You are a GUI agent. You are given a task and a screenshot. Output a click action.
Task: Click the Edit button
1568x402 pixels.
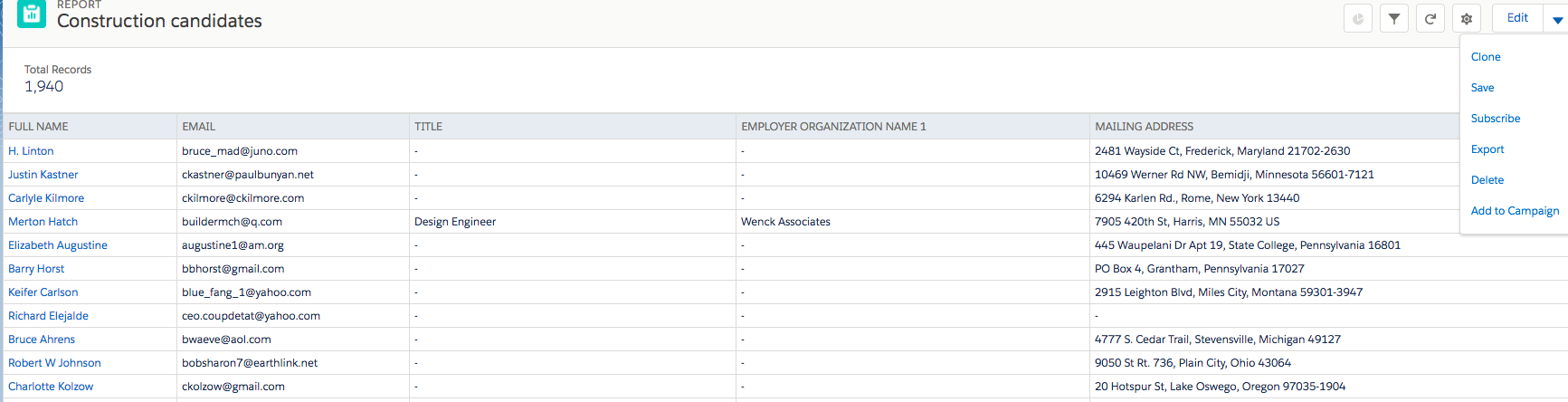1517,18
